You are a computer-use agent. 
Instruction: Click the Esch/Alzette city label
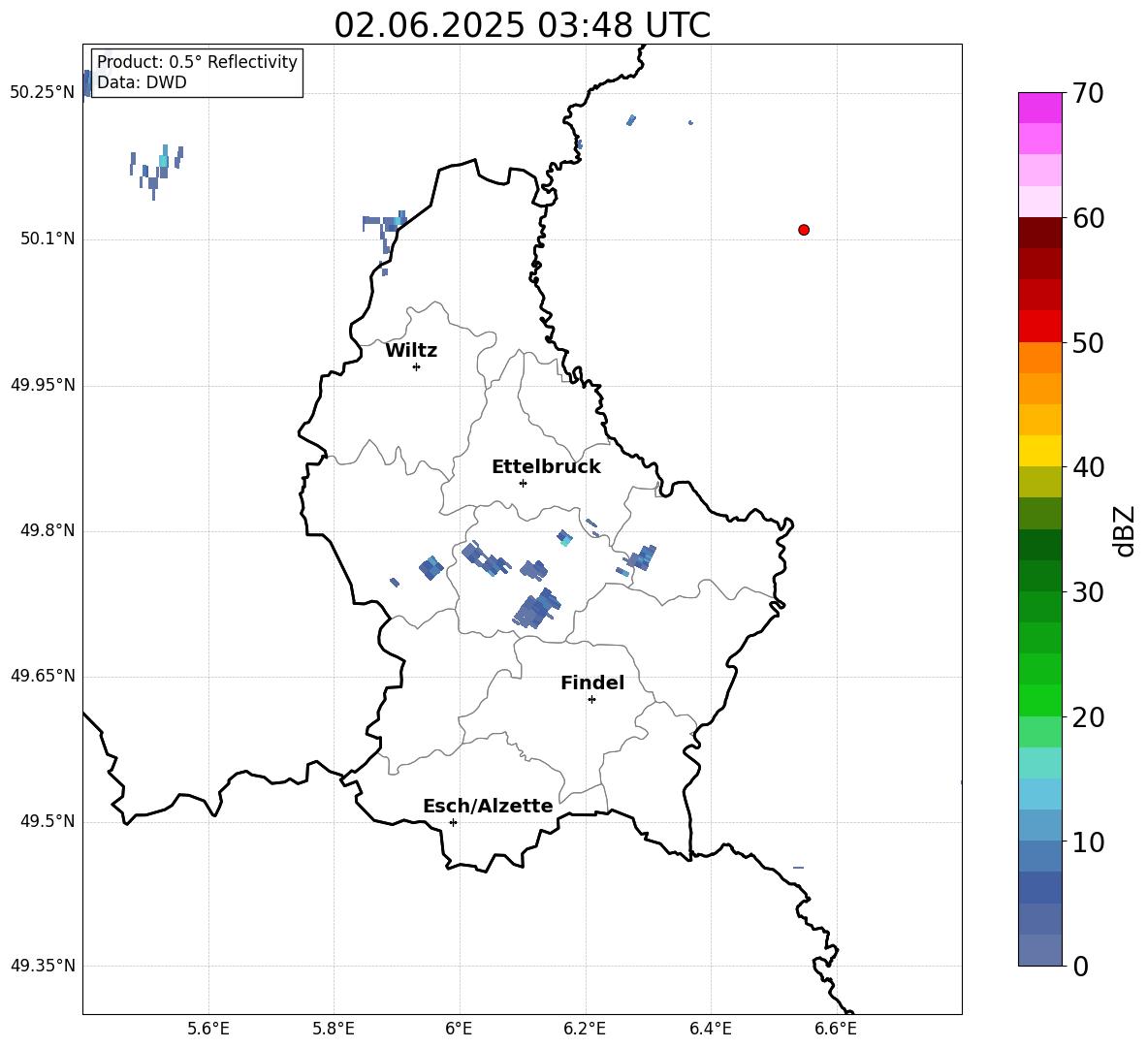click(488, 806)
